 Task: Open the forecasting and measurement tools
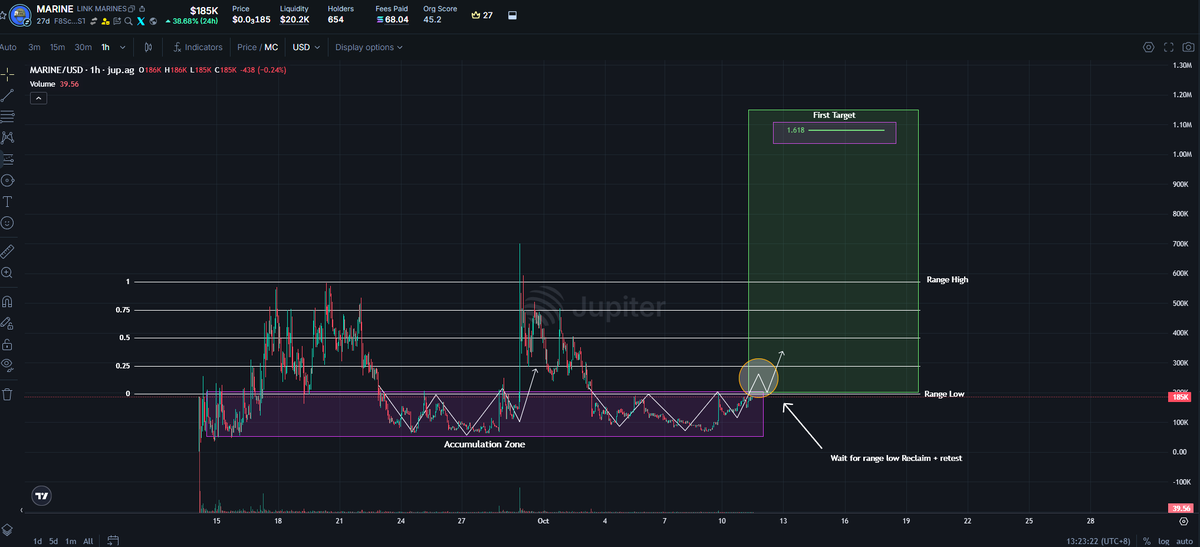(8, 158)
